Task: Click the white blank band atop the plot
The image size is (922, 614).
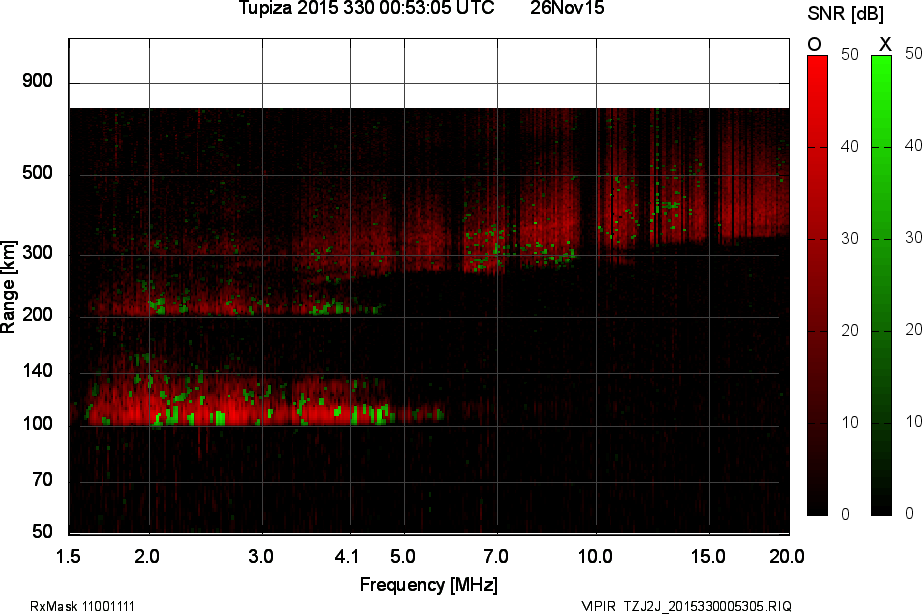Action: [x=430, y=73]
